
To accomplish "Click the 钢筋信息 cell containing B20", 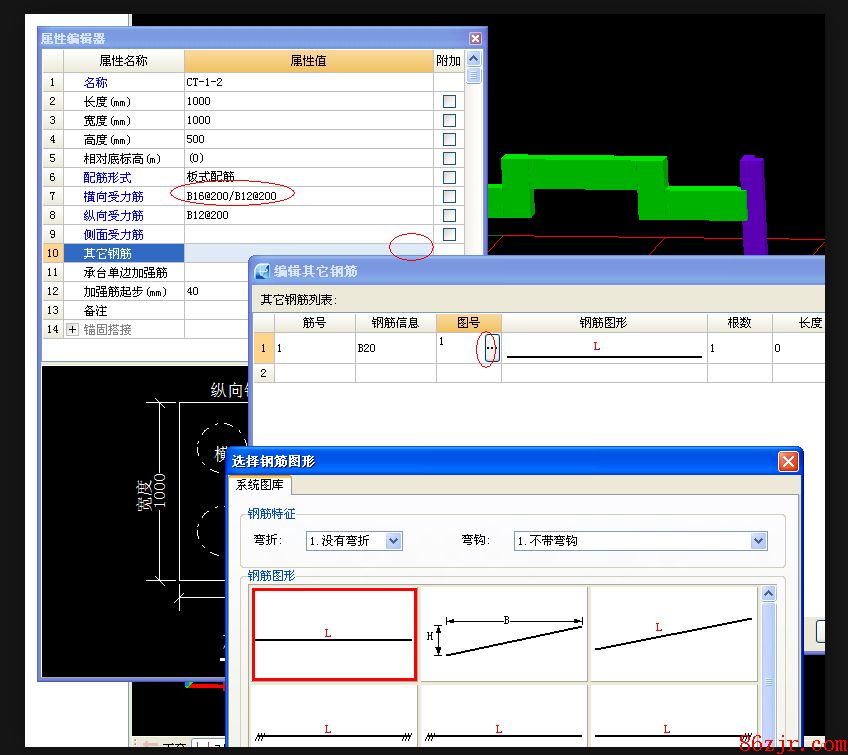I will (x=395, y=348).
